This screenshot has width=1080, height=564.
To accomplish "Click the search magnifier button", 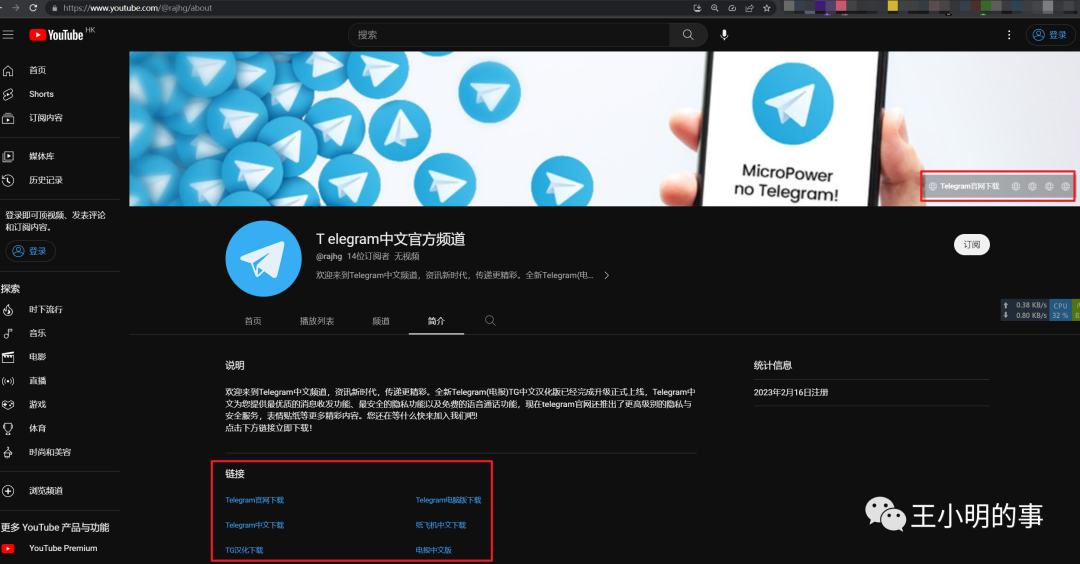I will [688, 34].
